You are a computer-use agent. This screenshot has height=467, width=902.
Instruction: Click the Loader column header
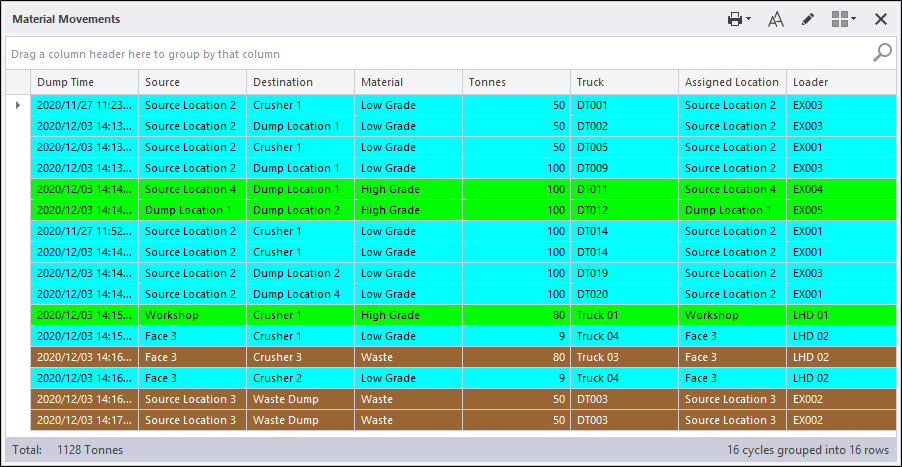(x=841, y=82)
